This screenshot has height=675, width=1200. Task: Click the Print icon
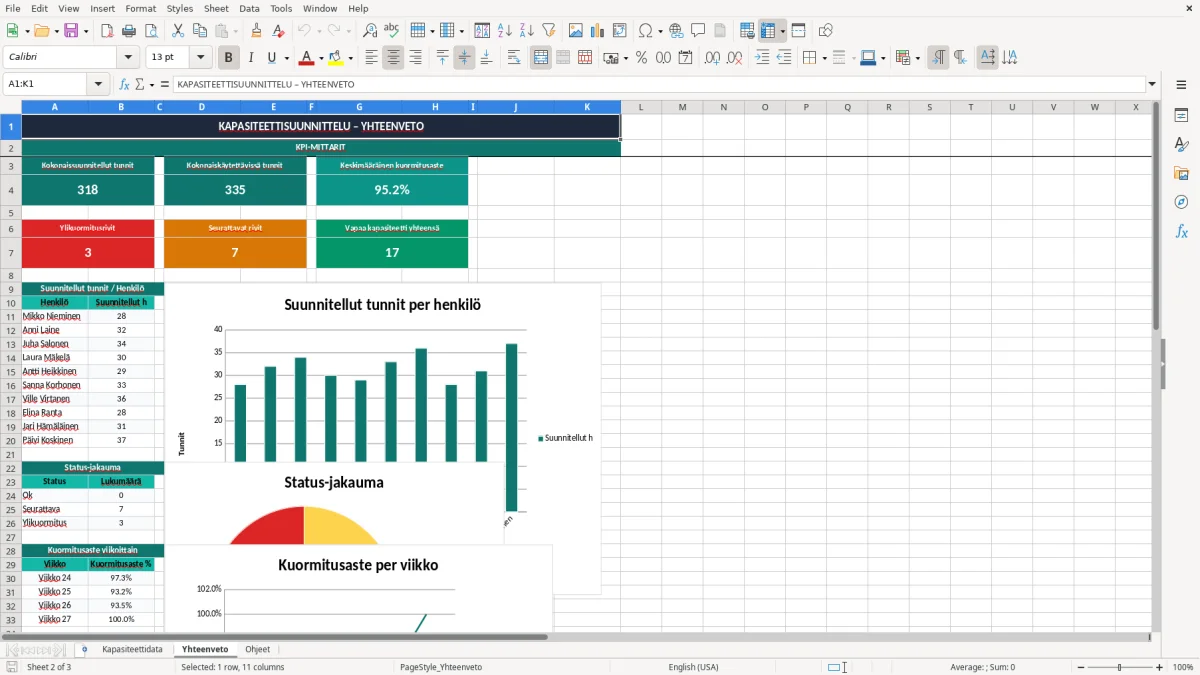[129, 31]
